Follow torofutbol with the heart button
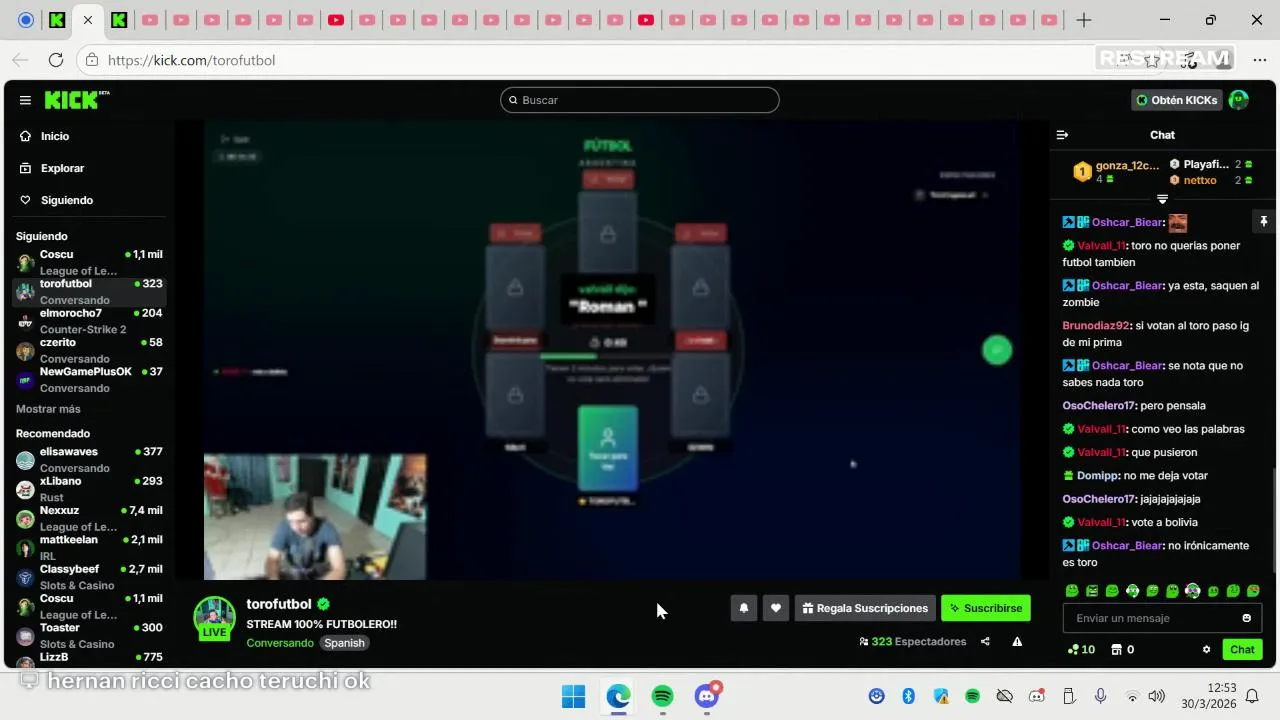Image resolution: width=1280 pixels, height=720 pixels. point(776,608)
